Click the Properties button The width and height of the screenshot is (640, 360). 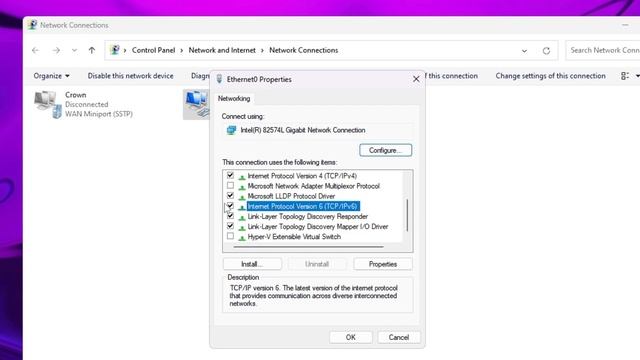(383, 264)
